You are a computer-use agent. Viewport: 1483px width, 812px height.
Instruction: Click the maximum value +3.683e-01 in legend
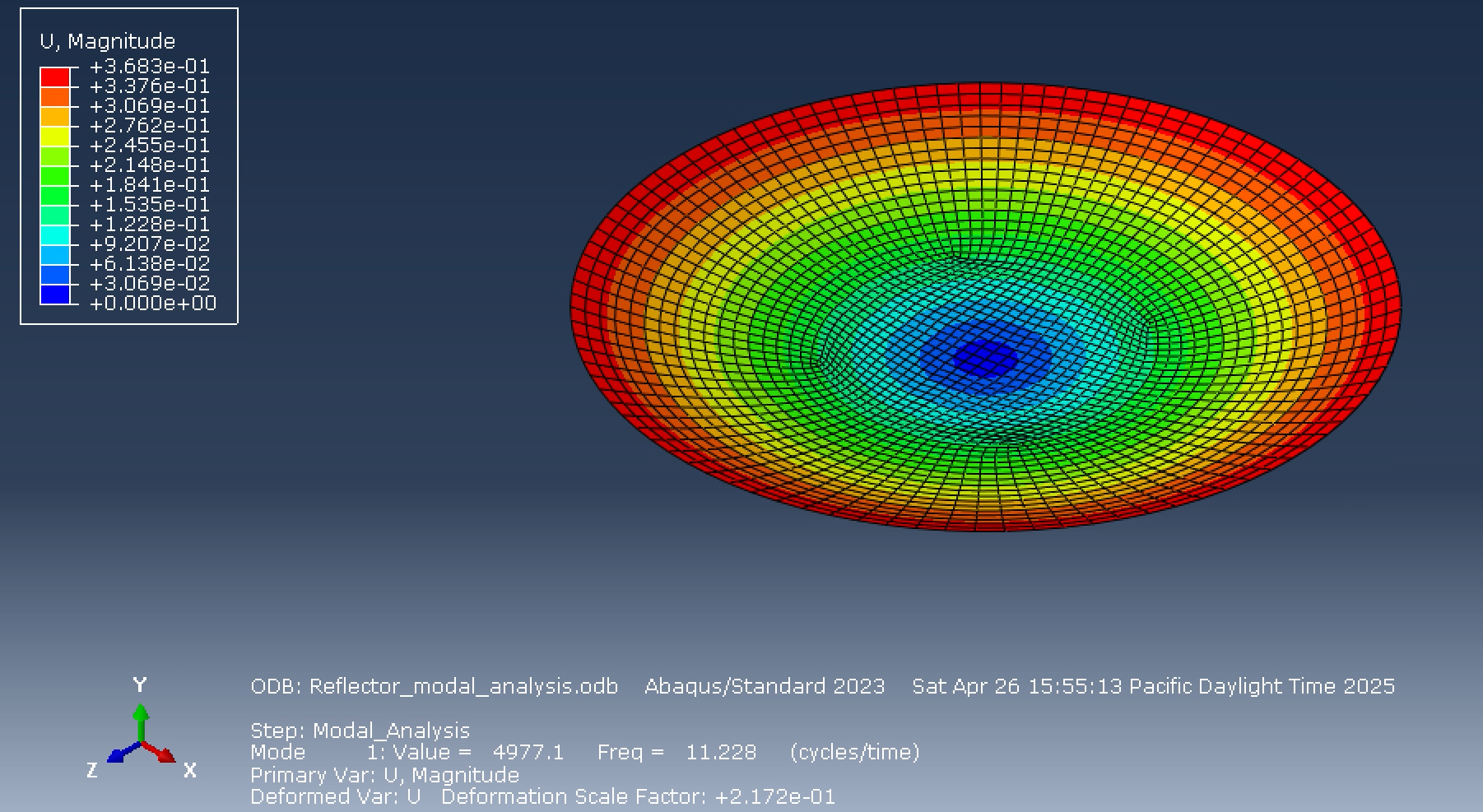(x=151, y=66)
